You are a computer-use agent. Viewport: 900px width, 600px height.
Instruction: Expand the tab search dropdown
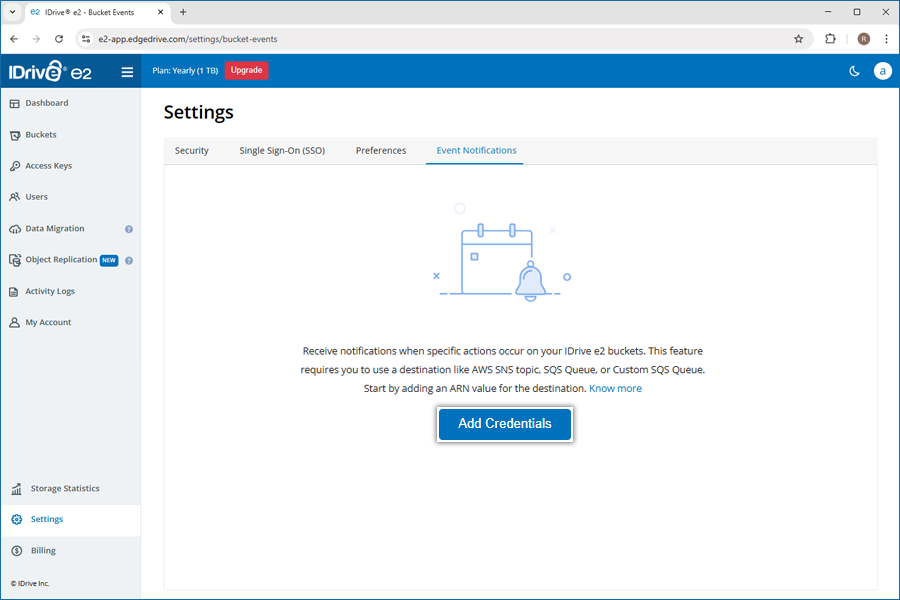pyautogui.click(x=12, y=12)
